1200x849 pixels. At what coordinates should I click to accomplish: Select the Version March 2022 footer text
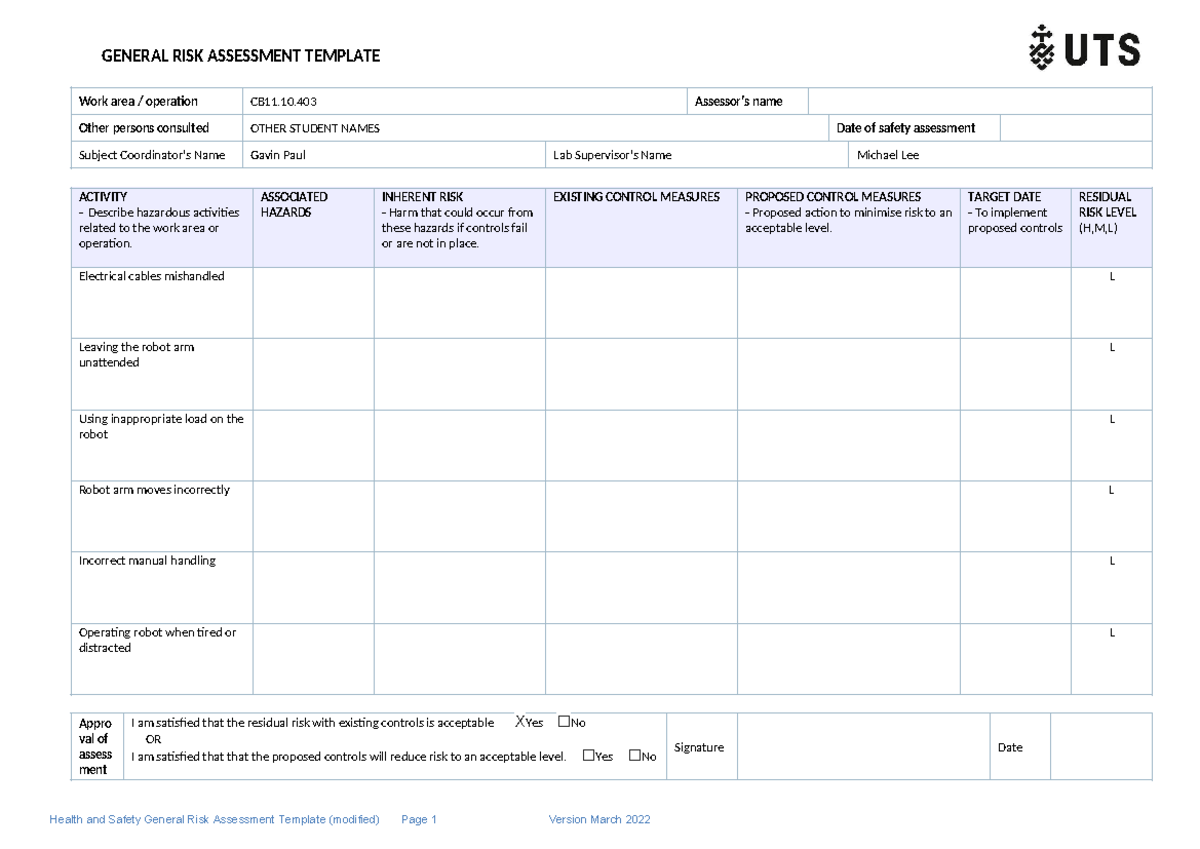pyautogui.click(x=599, y=819)
